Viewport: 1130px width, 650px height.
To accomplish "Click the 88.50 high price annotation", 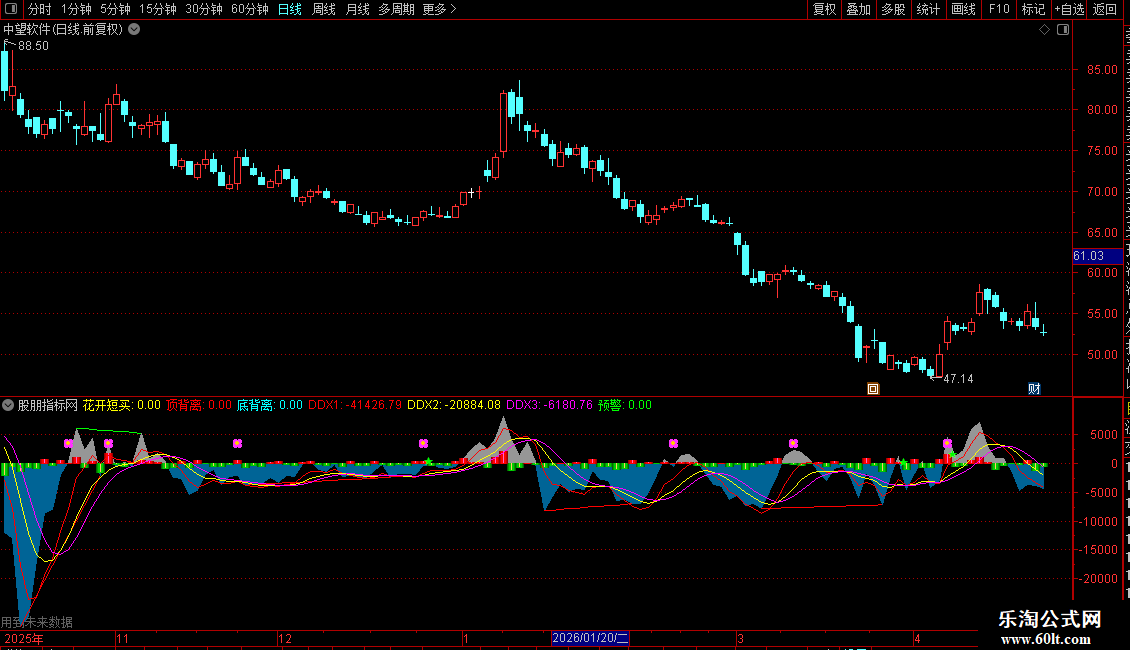I will (x=33, y=46).
